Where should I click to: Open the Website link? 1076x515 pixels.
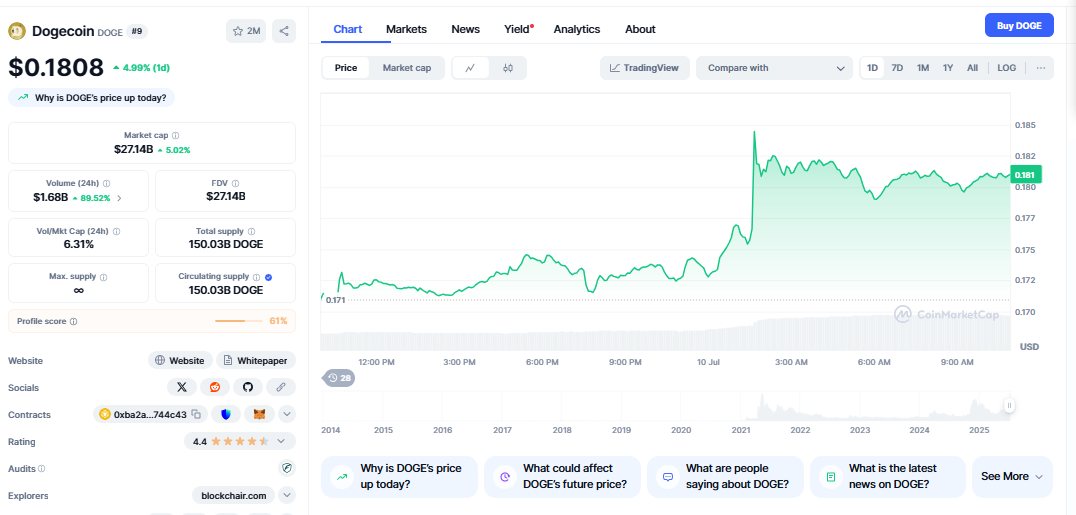pyautogui.click(x=180, y=360)
